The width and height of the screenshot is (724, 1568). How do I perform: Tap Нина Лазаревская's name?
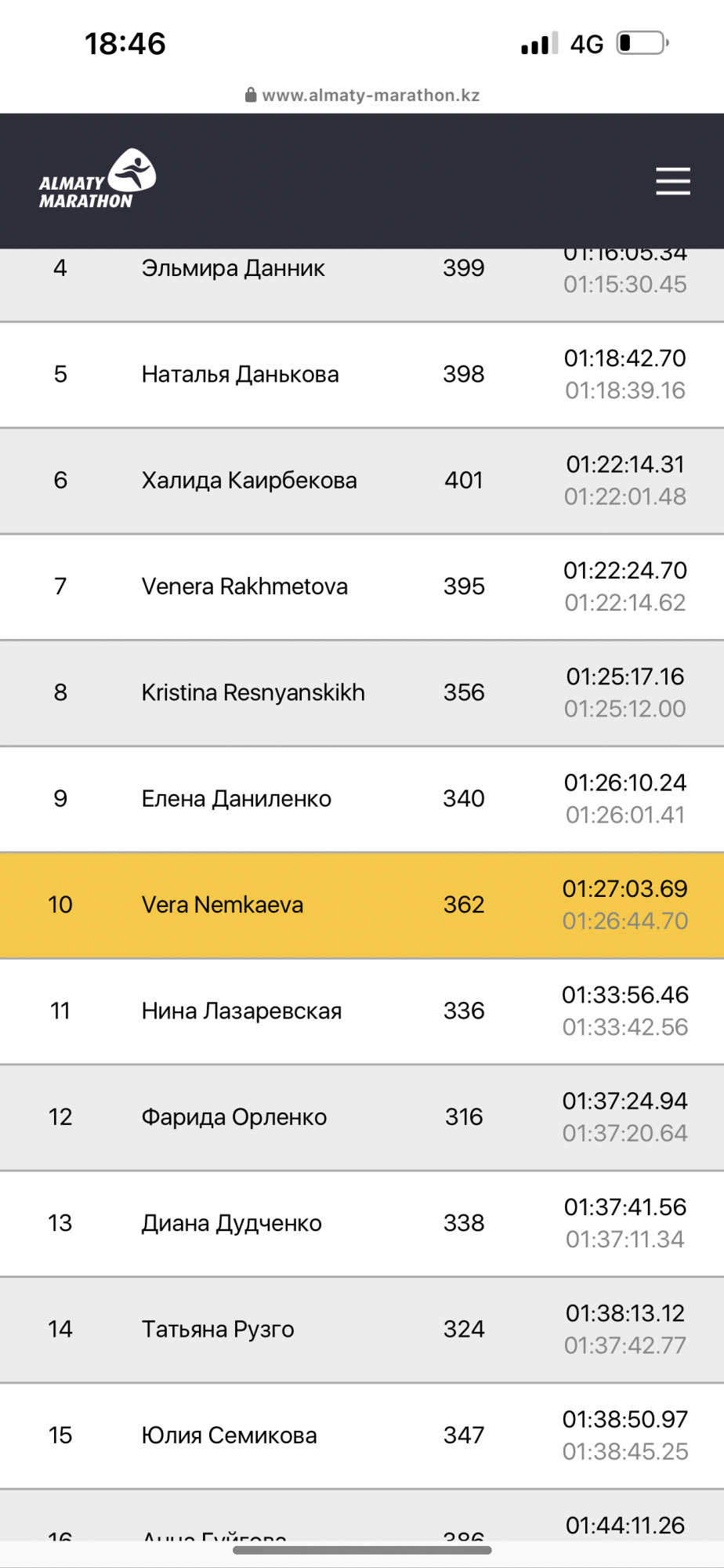(x=241, y=1011)
